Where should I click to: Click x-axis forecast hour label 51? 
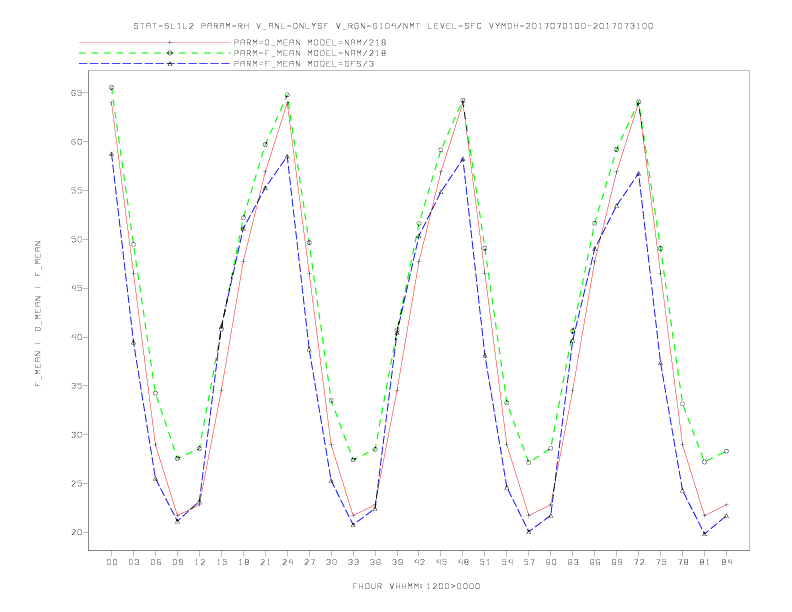485,562
